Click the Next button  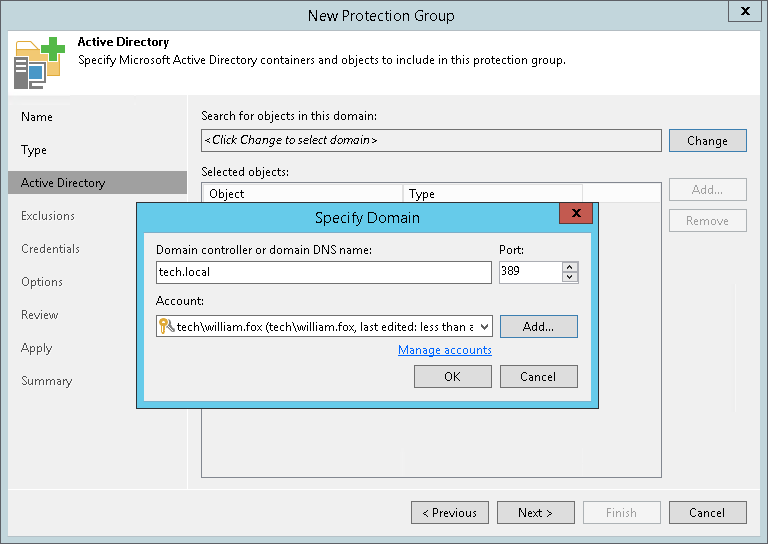click(536, 513)
